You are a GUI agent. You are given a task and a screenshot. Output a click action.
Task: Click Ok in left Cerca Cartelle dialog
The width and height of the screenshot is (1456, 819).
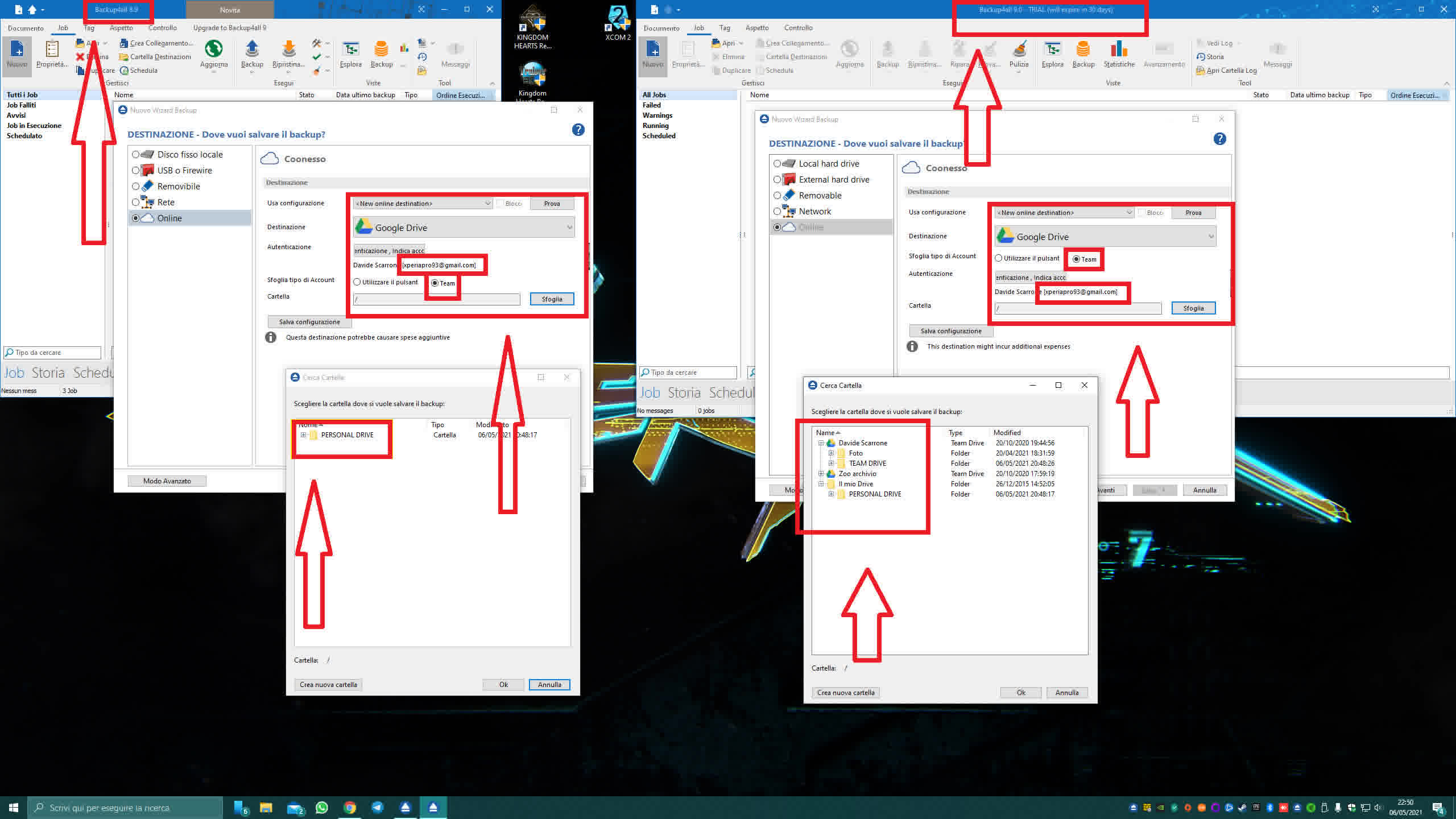503,685
